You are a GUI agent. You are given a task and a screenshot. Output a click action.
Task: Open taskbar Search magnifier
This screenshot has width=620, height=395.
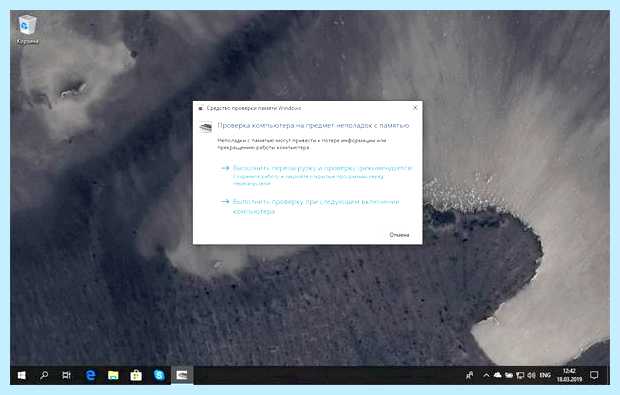(44, 375)
